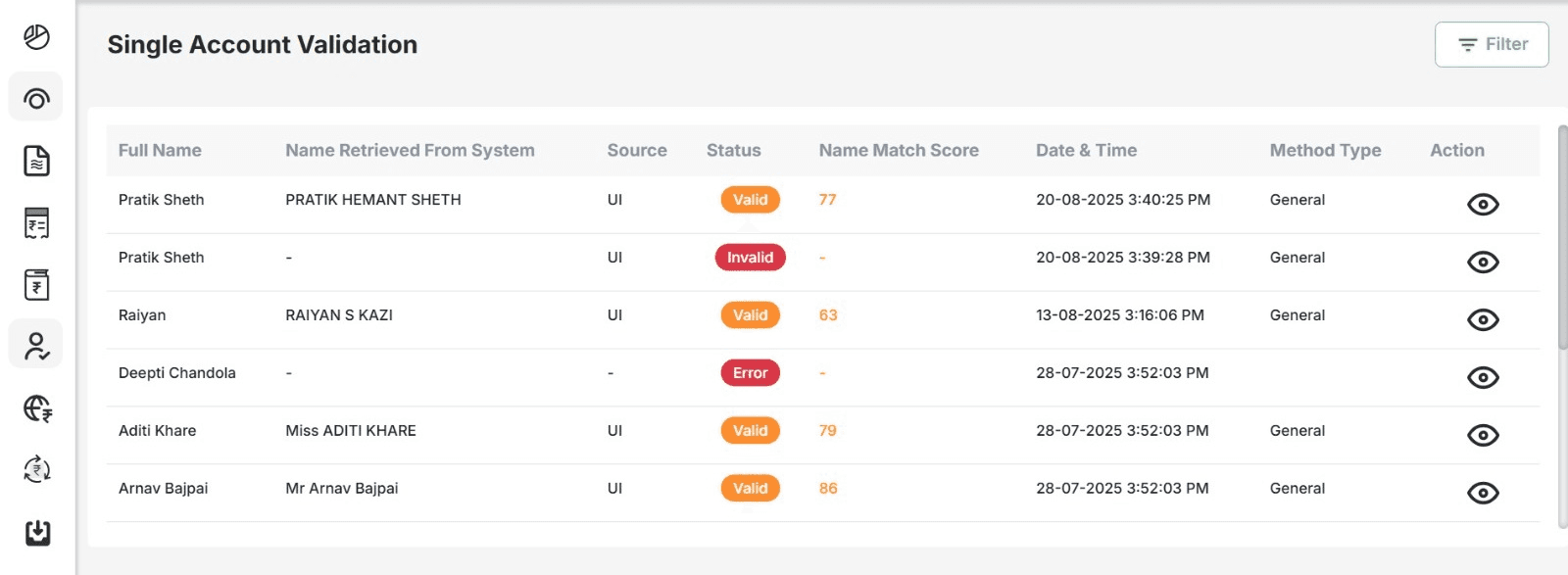Click the Error status badge

click(750, 373)
